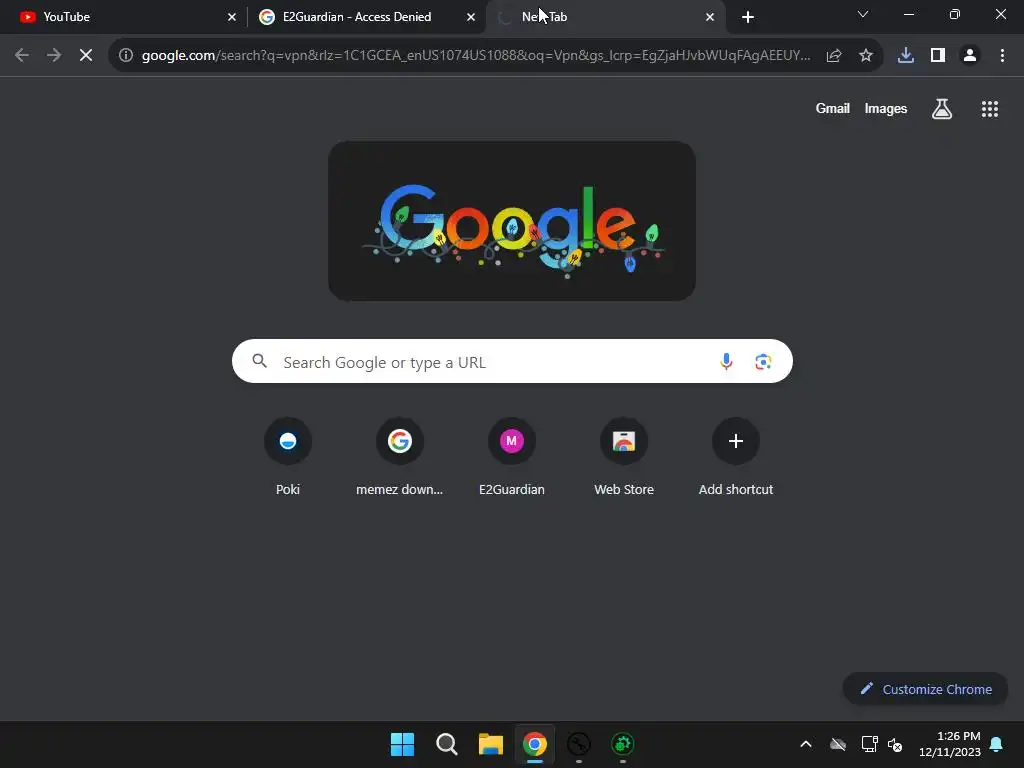This screenshot has width=1024, height=768.
Task: Click Chrome icon in taskbar
Action: click(535, 744)
